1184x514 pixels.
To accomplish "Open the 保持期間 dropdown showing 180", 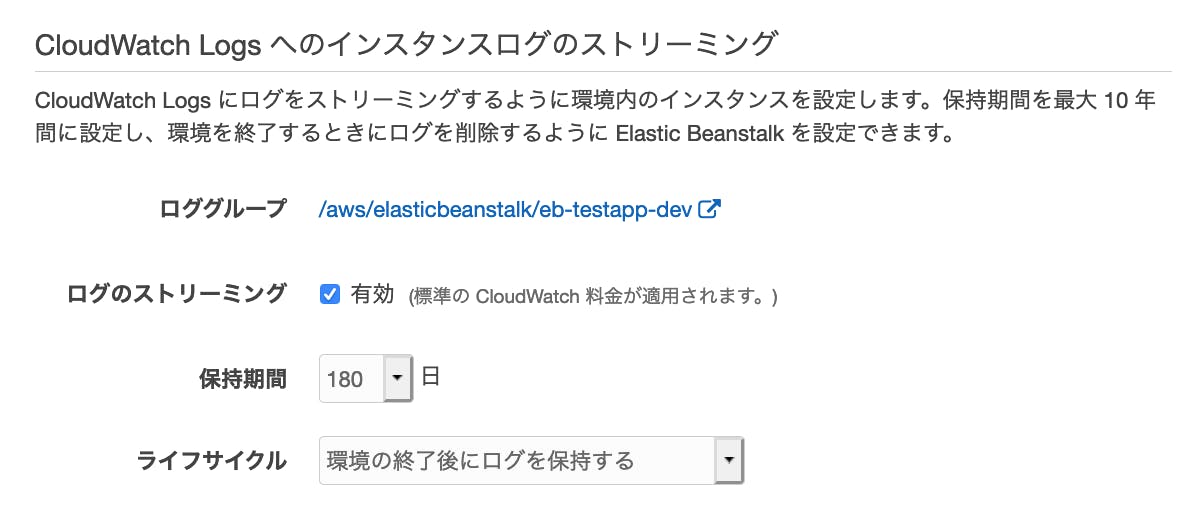I will click(365, 379).
